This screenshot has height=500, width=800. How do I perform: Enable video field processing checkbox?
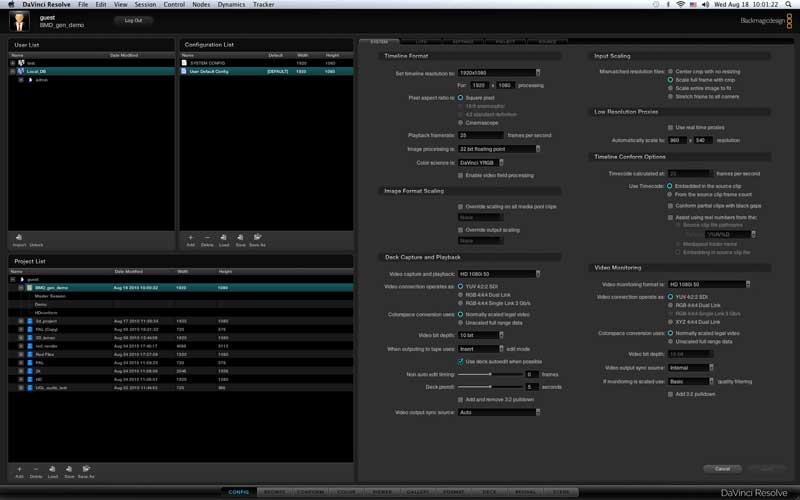click(x=460, y=176)
